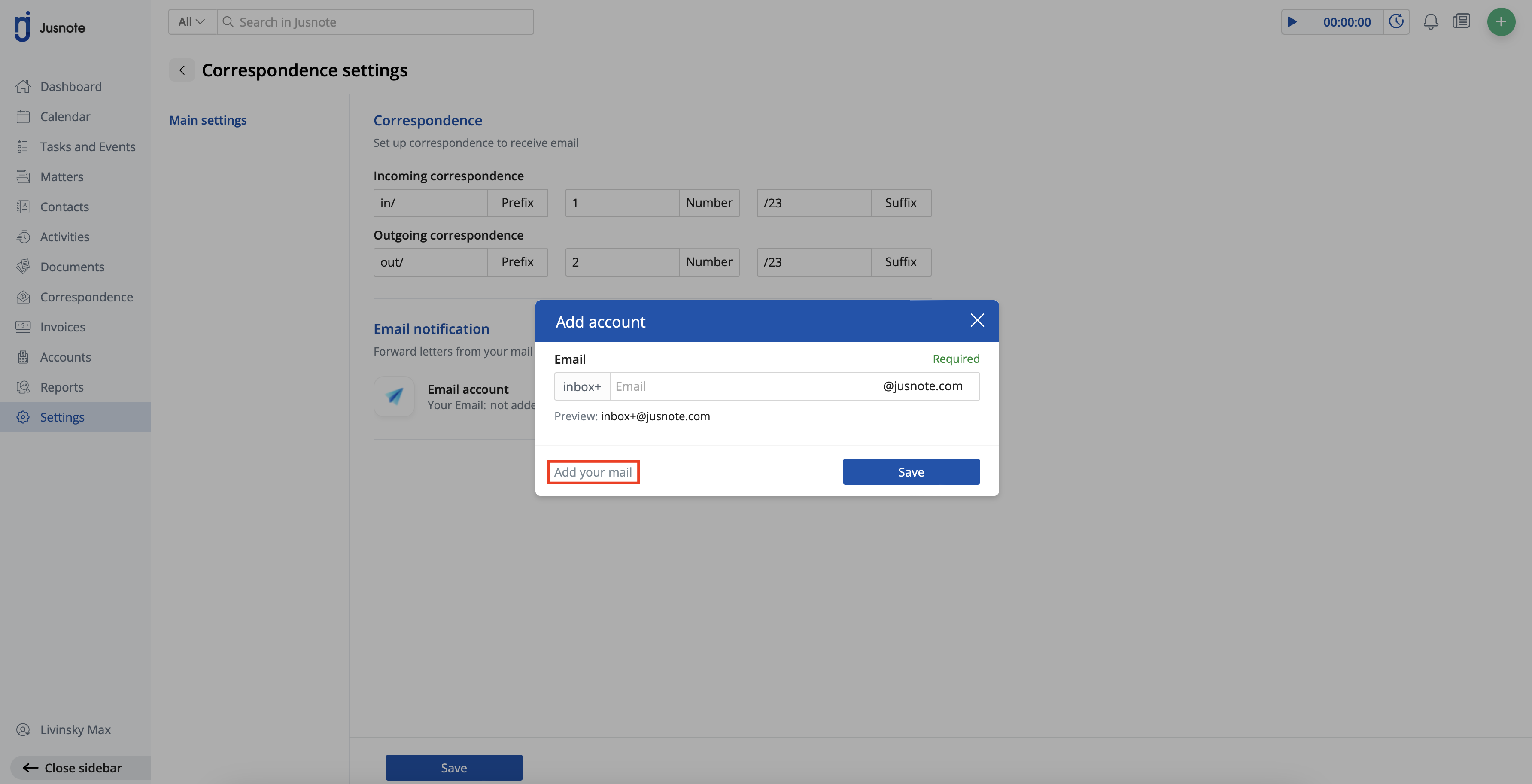Viewport: 1532px width, 784px height.
Task: Click the Invoices bill icon
Action: [23, 327]
